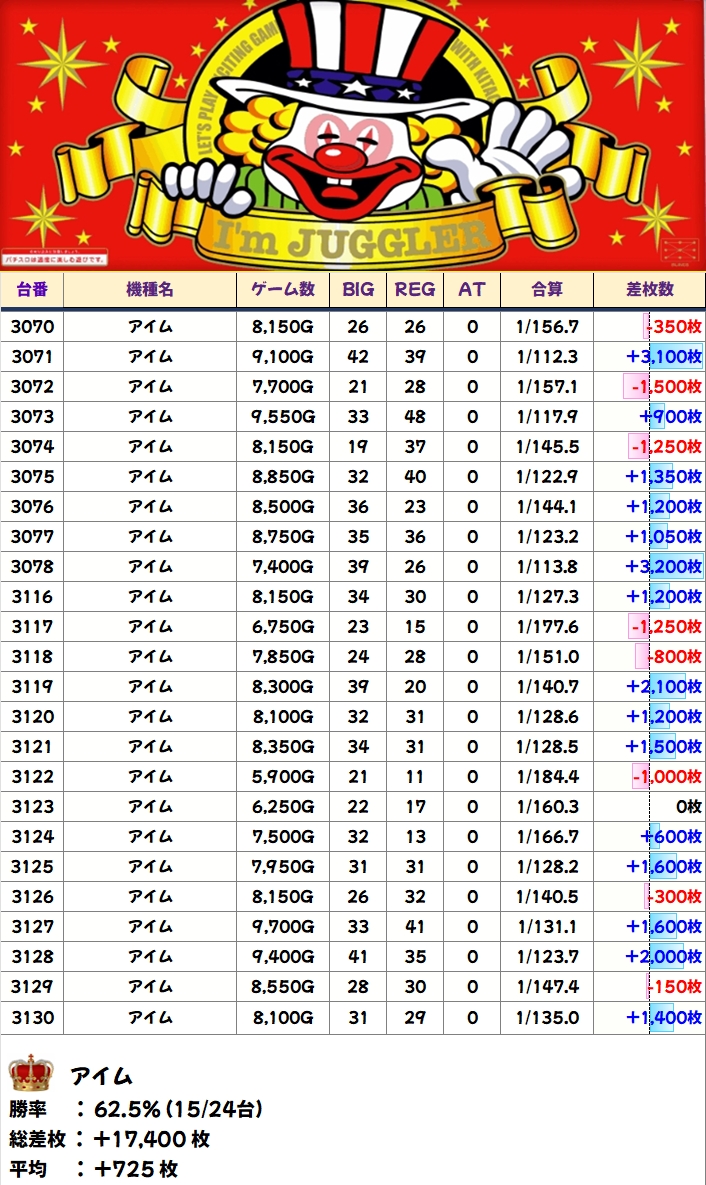
Task: Click machine number 3120
Action: point(33,716)
